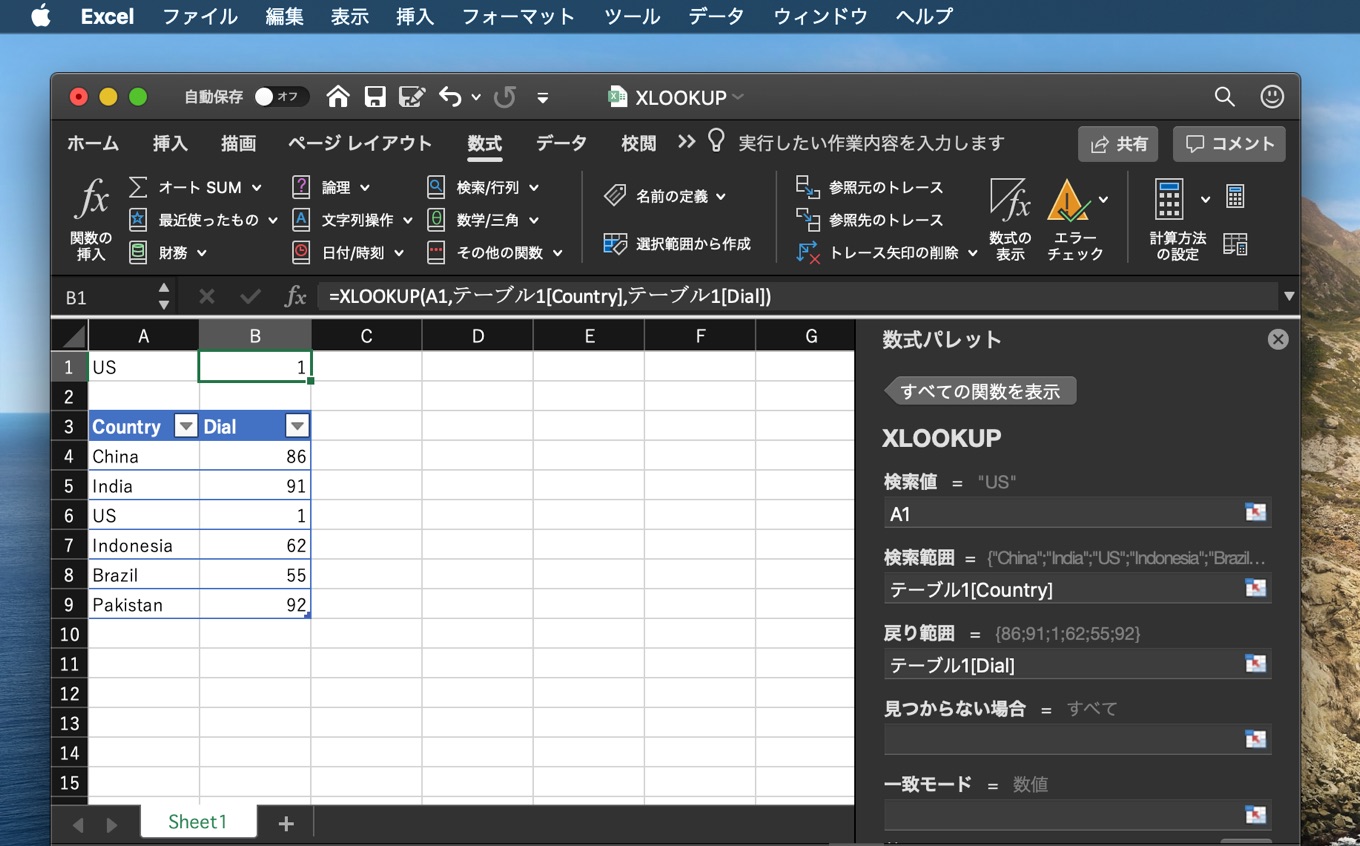Click the コメント button
Screen dimensions: 1360x846
point(1229,144)
